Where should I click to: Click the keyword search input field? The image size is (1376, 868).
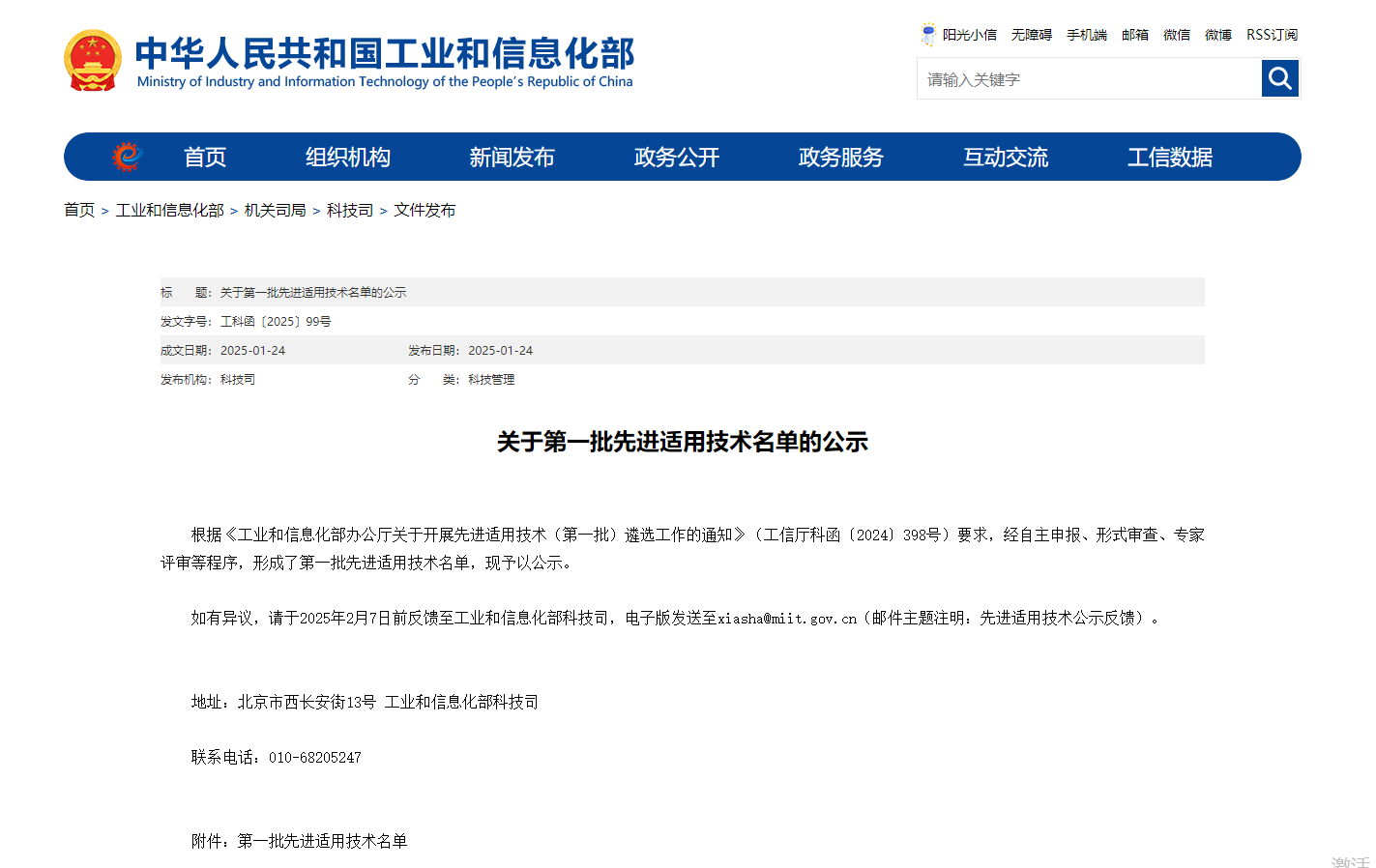point(1088,79)
